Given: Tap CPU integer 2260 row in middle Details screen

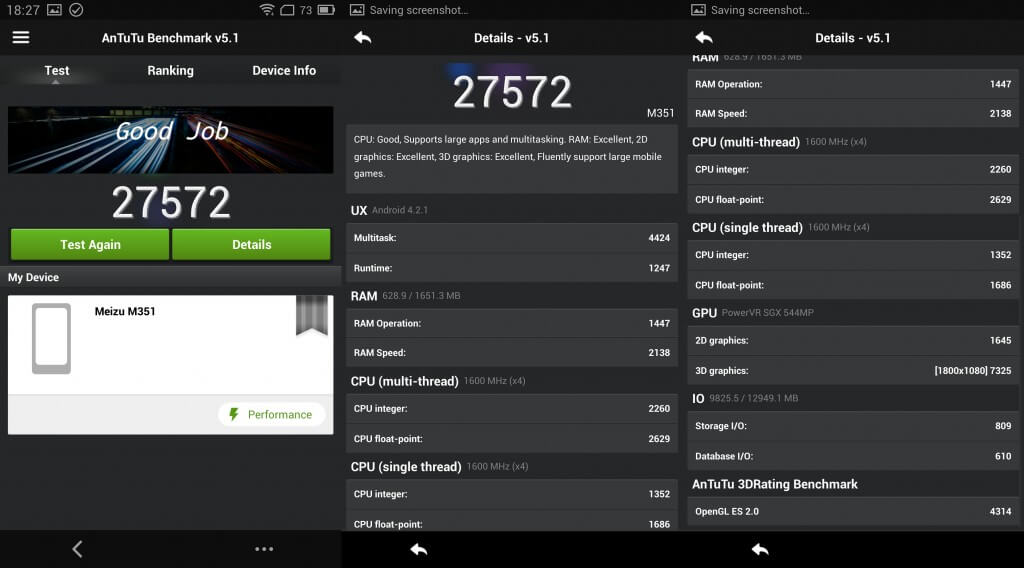Looking at the screenshot, I should pos(512,408).
